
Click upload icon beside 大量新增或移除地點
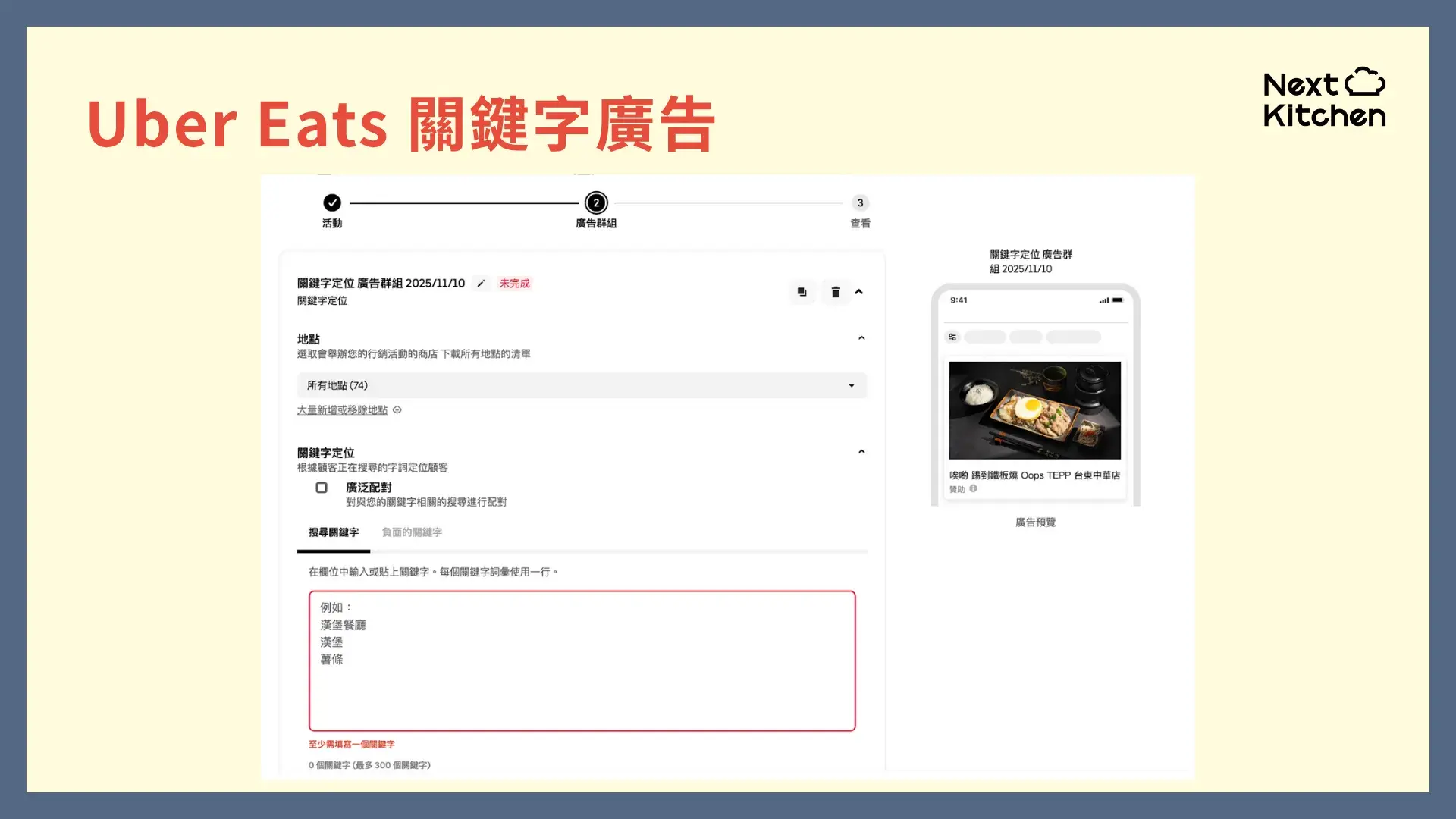click(397, 409)
